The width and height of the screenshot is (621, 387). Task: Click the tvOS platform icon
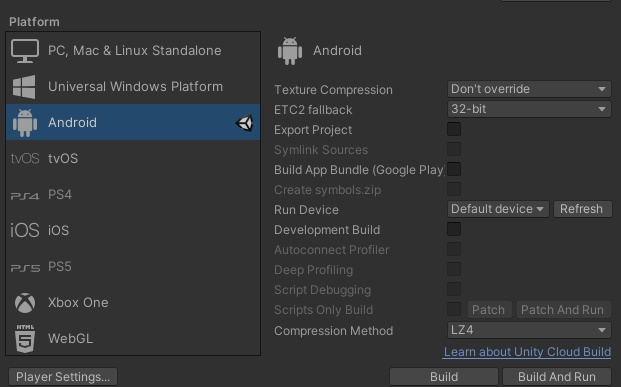[x=25, y=158]
